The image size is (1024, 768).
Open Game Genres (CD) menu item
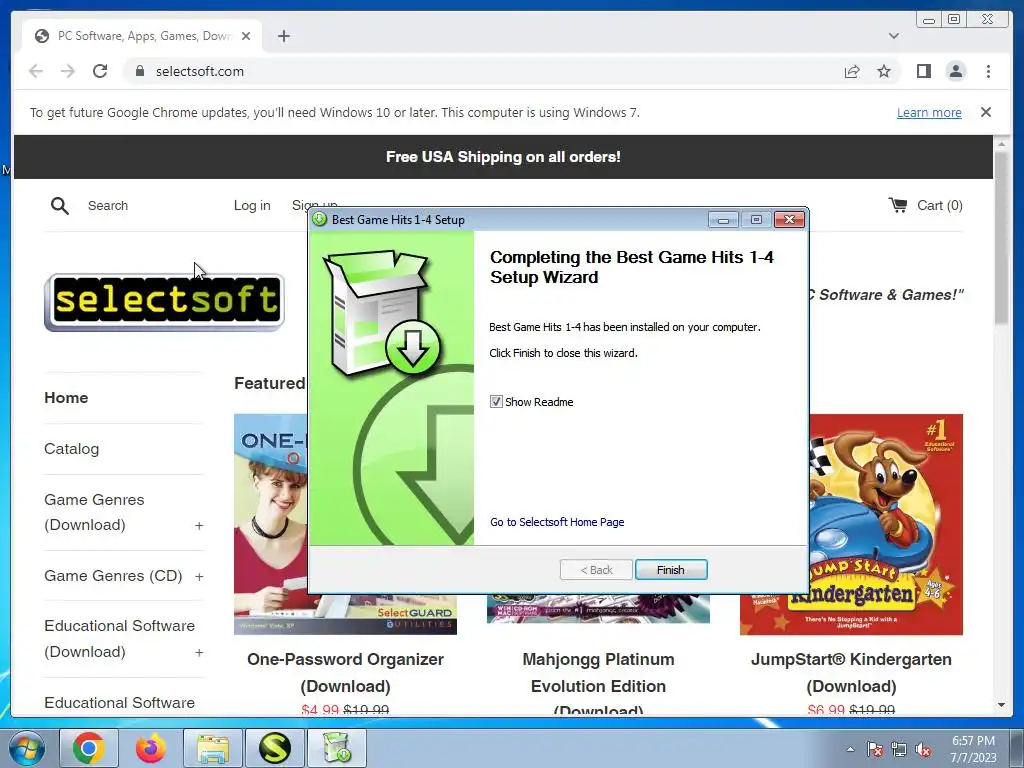click(113, 576)
